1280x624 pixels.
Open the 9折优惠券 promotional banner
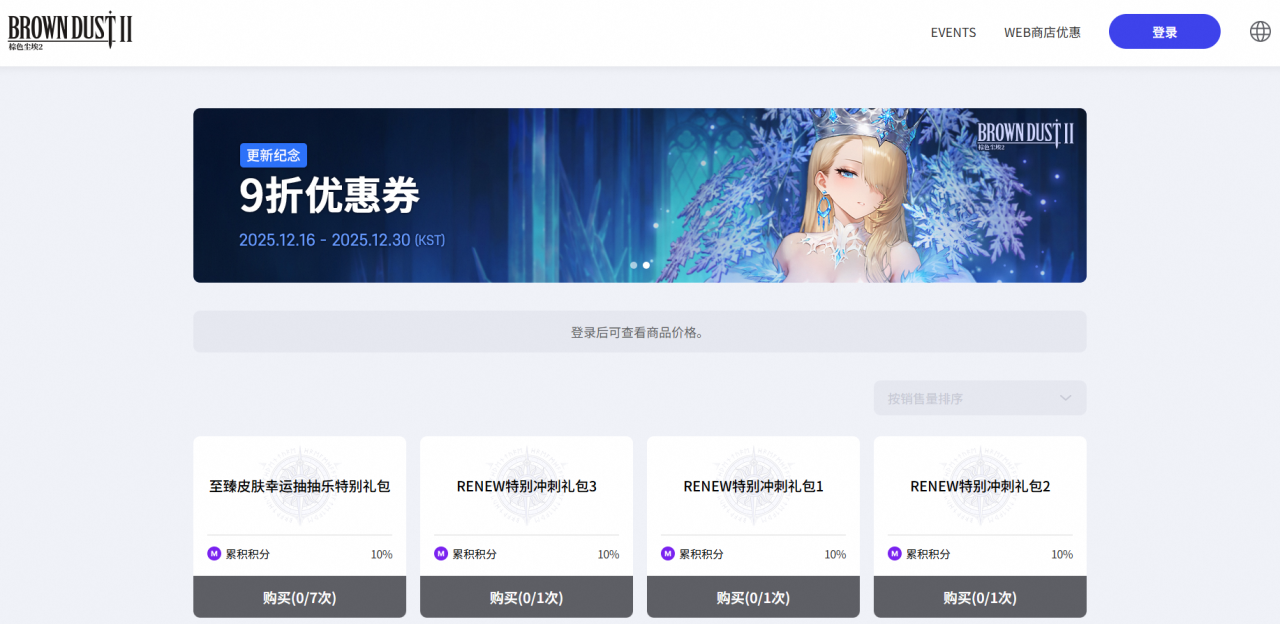(639, 195)
